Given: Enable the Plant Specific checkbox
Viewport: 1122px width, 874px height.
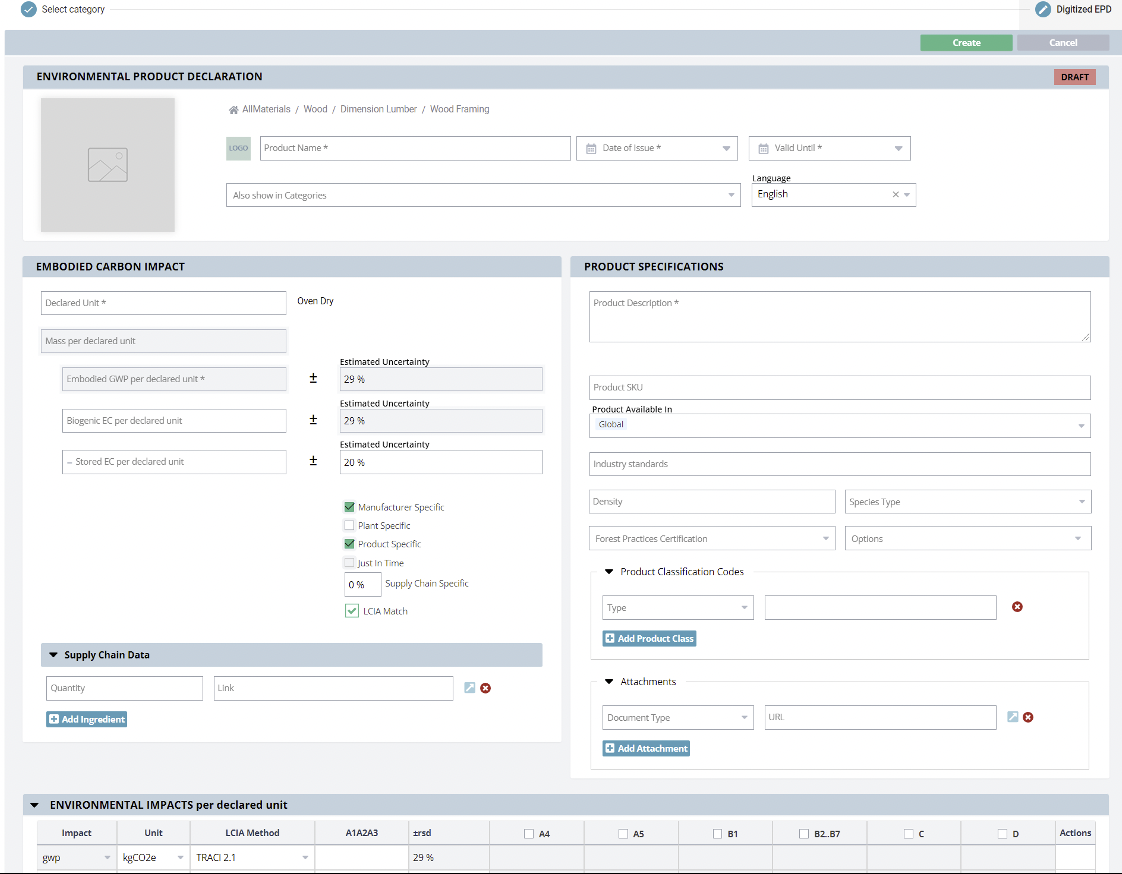Looking at the screenshot, I should coord(349,526).
